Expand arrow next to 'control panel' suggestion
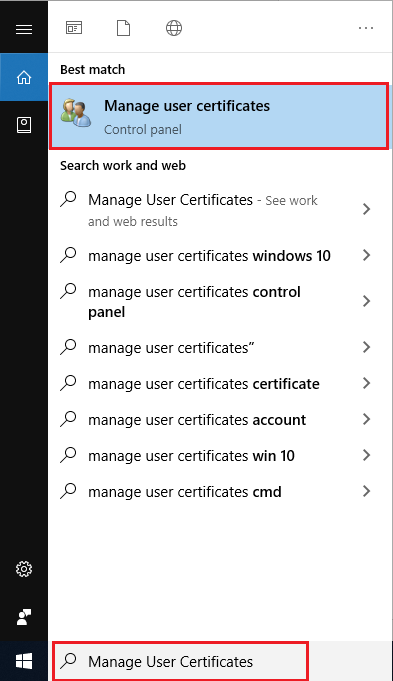Image resolution: width=393 pixels, height=681 pixels. [367, 301]
